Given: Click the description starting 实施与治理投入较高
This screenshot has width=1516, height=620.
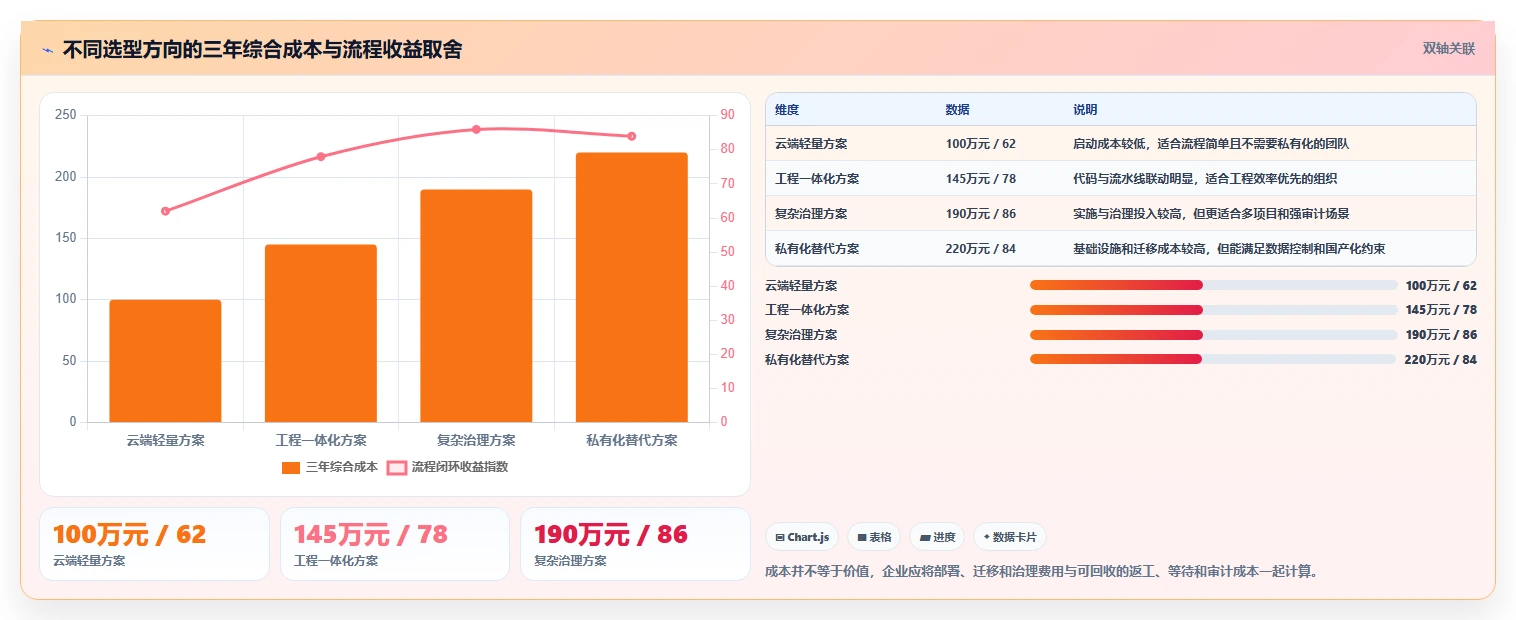Looking at the screenshot, I should 1211,214.
